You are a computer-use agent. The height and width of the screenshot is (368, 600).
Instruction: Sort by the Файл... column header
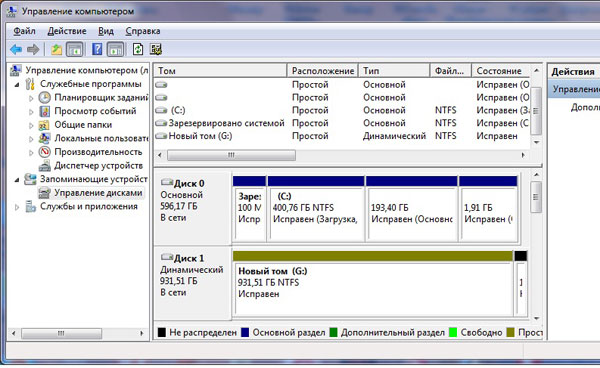(x=450, y=71)
